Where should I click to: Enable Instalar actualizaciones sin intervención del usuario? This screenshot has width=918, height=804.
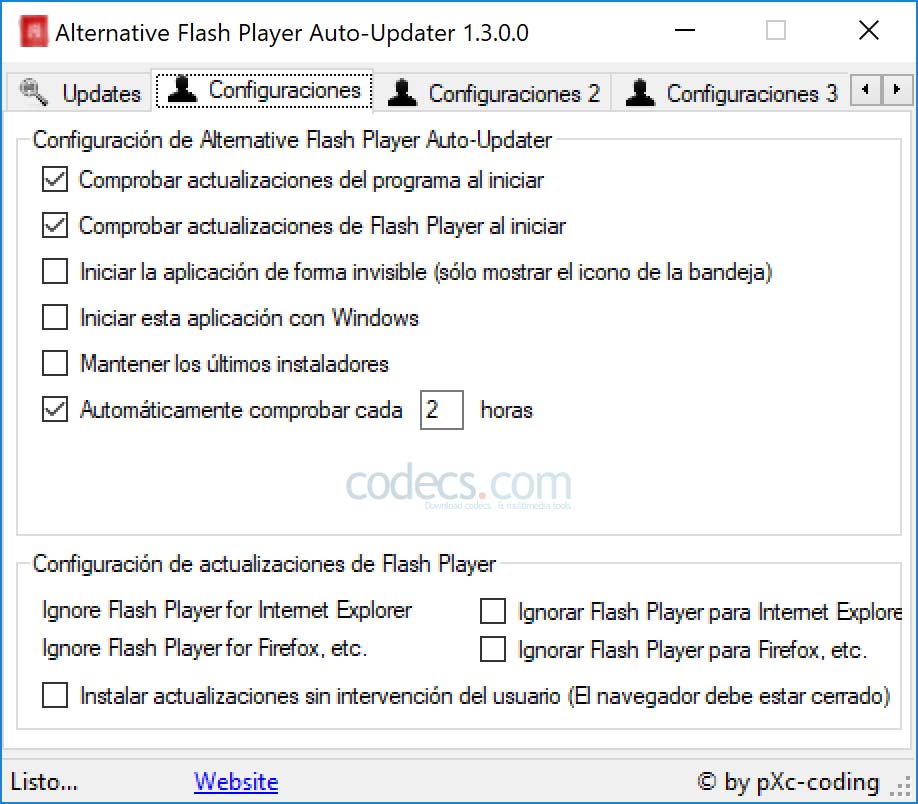pos(55,695)
